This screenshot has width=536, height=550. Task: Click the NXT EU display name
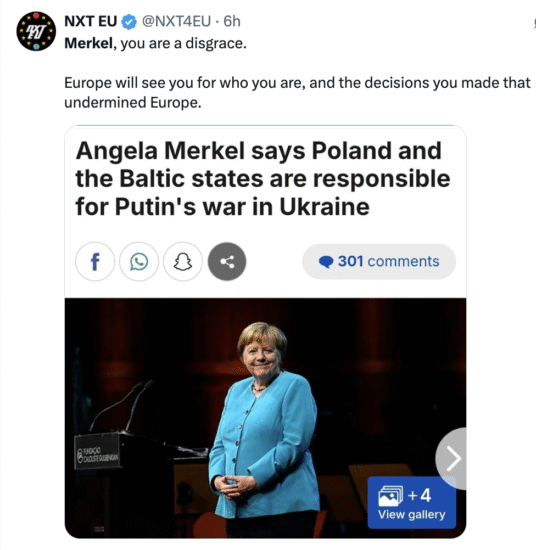91,21
